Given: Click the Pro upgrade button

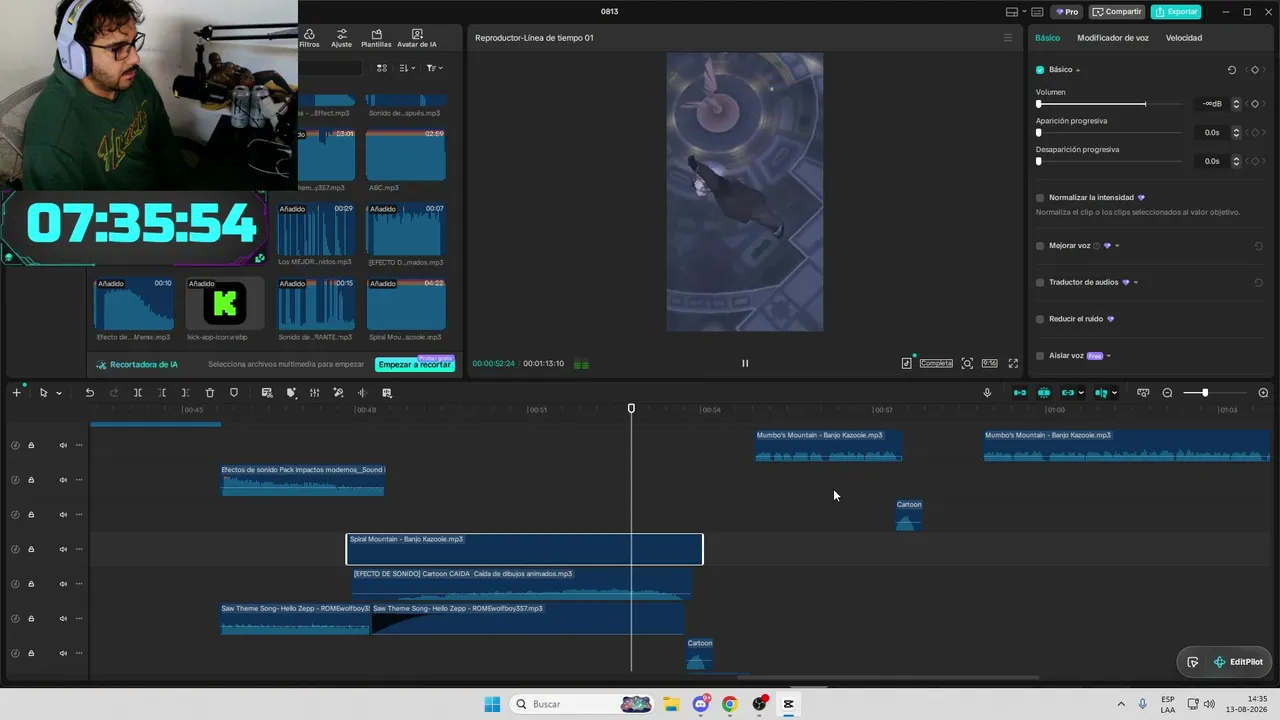Looking at the screenshot, I should pyautogui.click(x=1067, y=12).
